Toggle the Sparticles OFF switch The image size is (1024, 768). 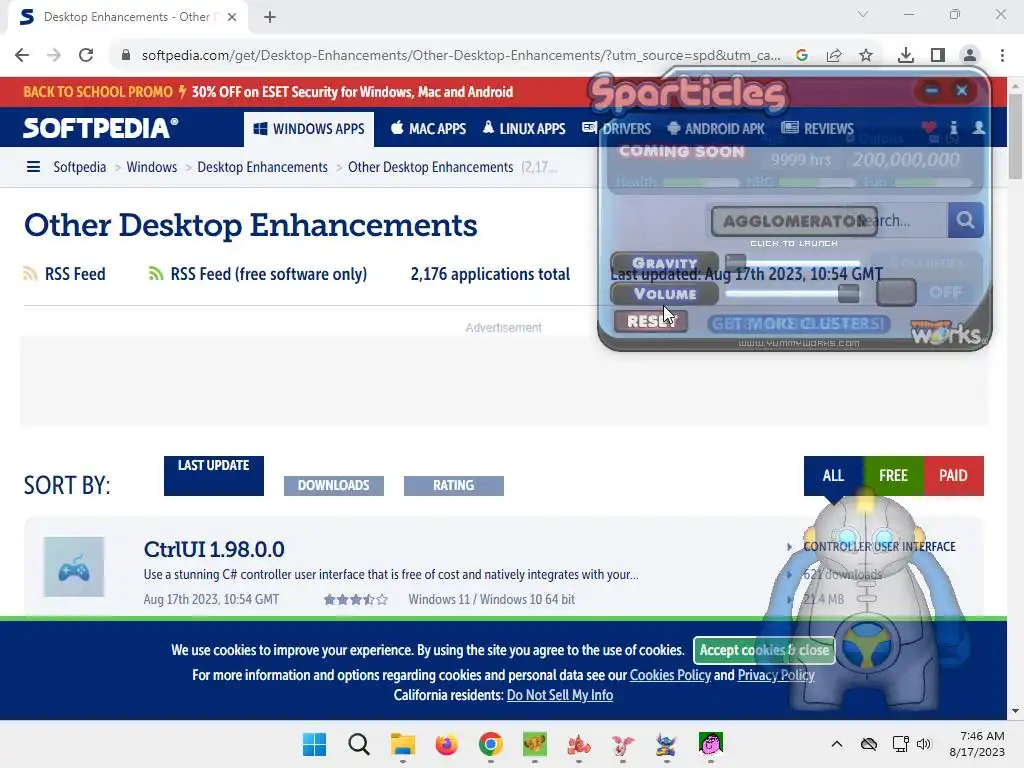(x=896, y=293)
